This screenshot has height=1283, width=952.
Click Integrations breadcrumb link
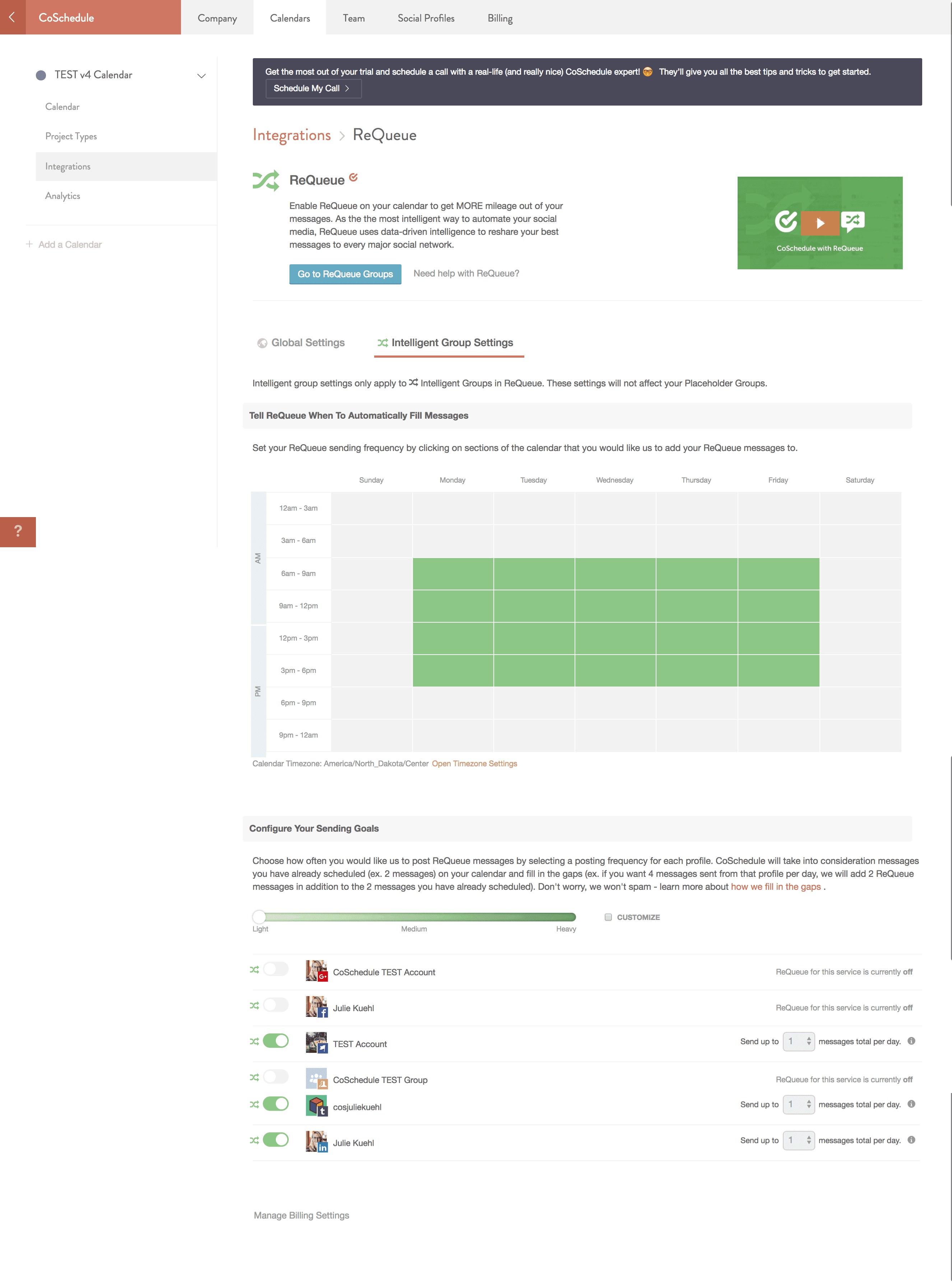point(292,135)
